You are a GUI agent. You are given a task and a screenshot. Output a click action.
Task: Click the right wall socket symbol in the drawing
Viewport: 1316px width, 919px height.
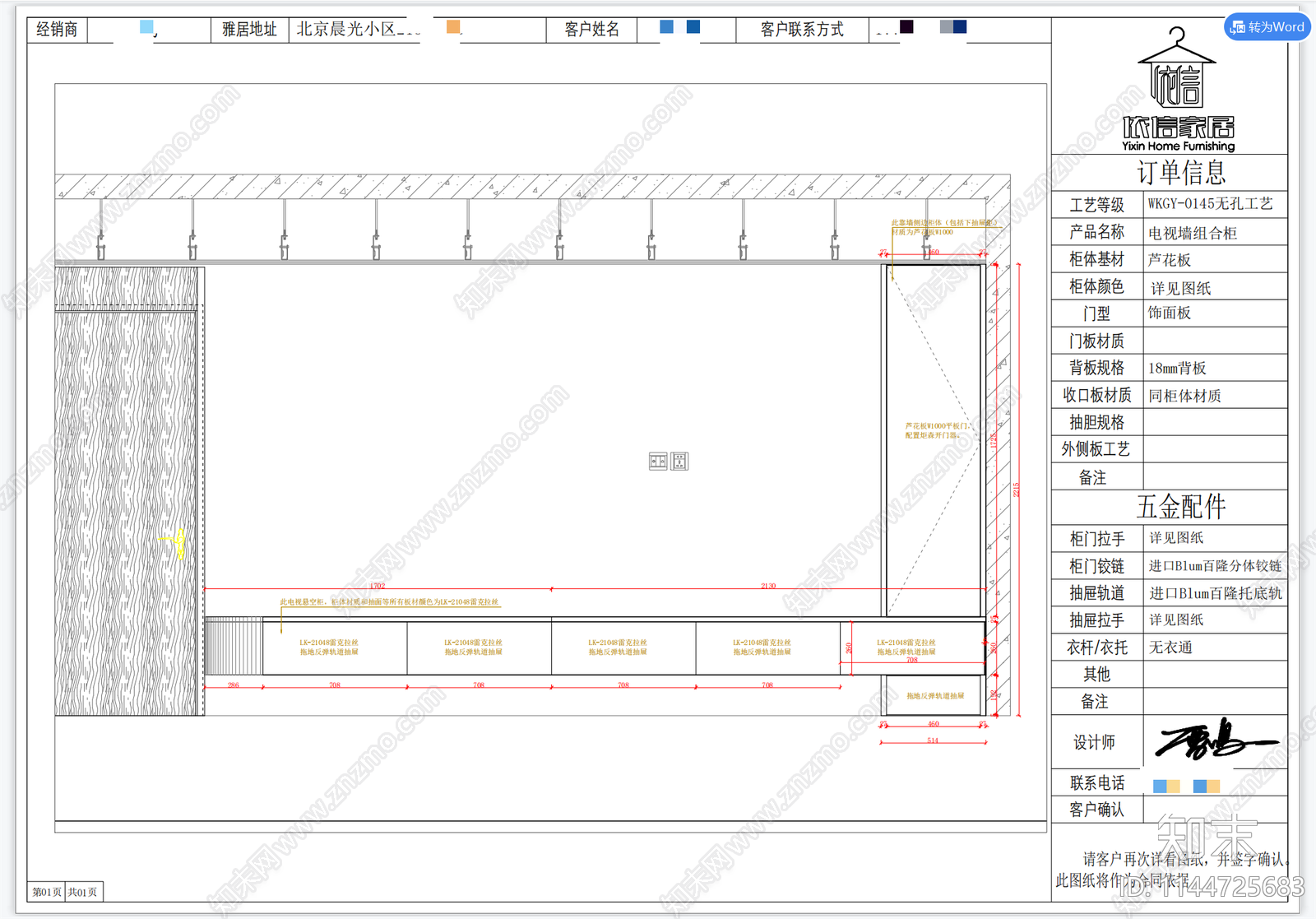click(679, 462)
